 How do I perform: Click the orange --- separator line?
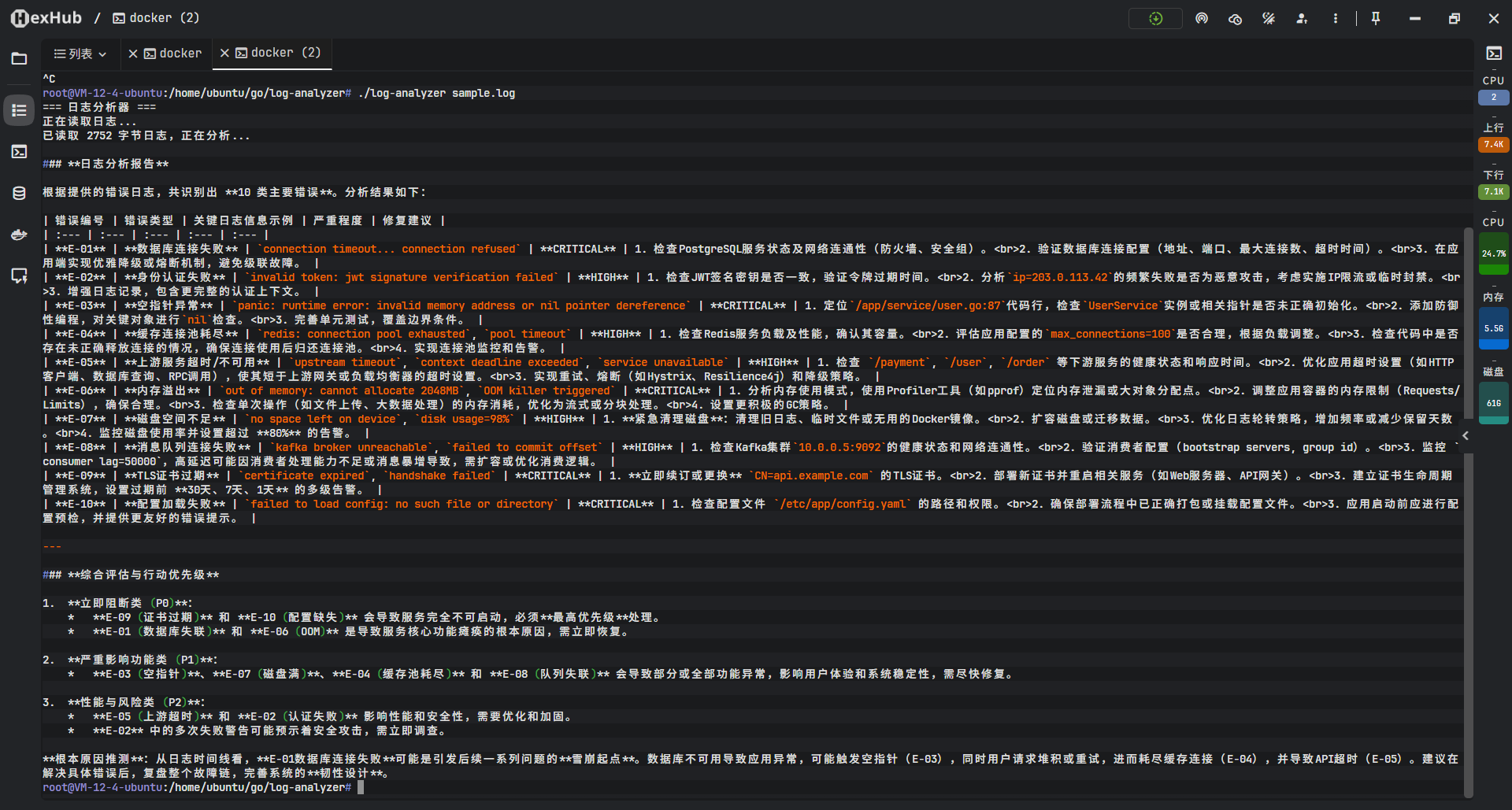tap(52, 546)
